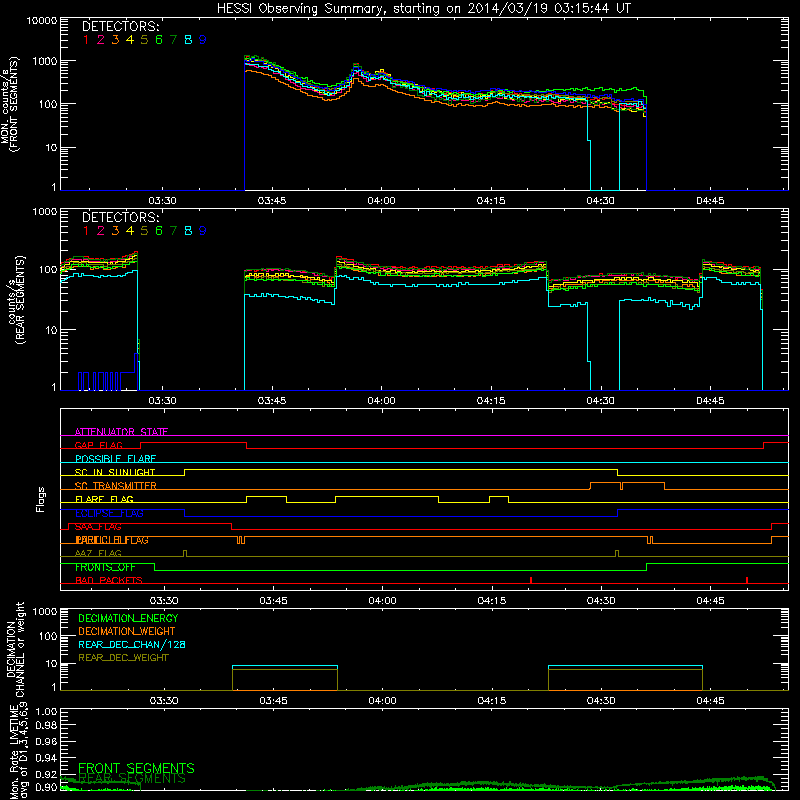Click the rear segments counts/s y-axis title
This screenshot has width=800, height=800.
[15, 300]
